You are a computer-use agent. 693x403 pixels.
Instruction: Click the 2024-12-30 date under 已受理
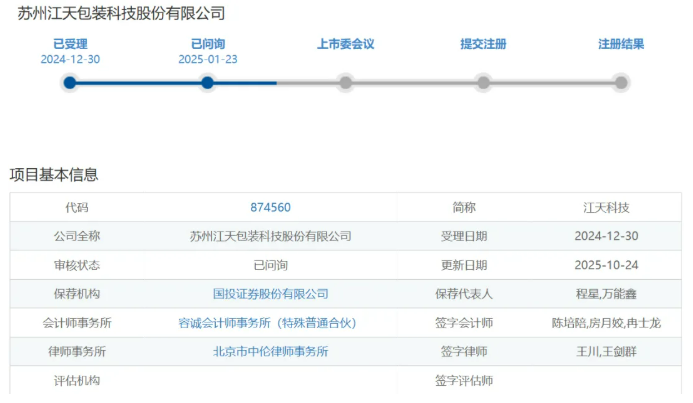pyautogui.click(x=70, y=59)
